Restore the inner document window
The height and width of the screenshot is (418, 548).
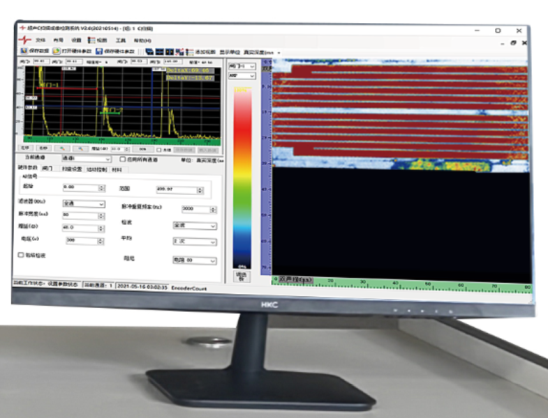[x=513, y=43]
